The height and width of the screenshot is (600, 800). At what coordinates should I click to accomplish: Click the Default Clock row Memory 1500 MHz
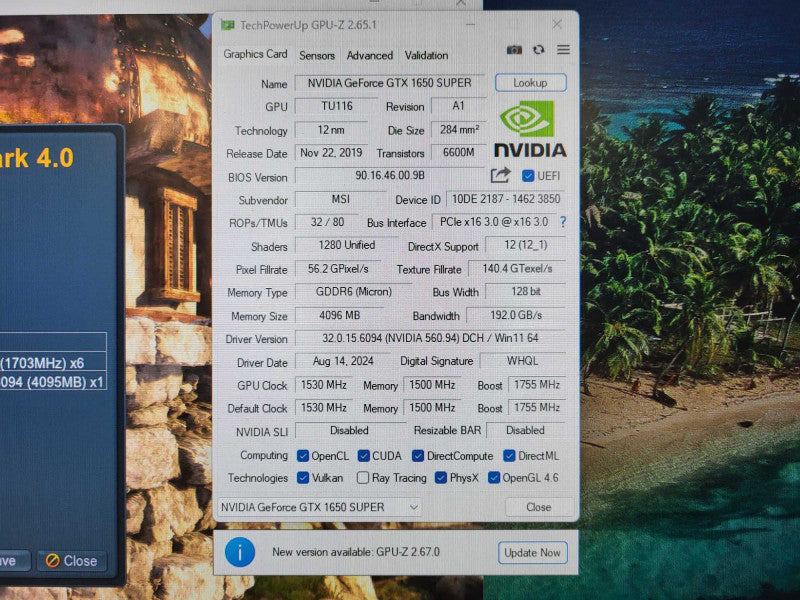click(x=432, y=408)
